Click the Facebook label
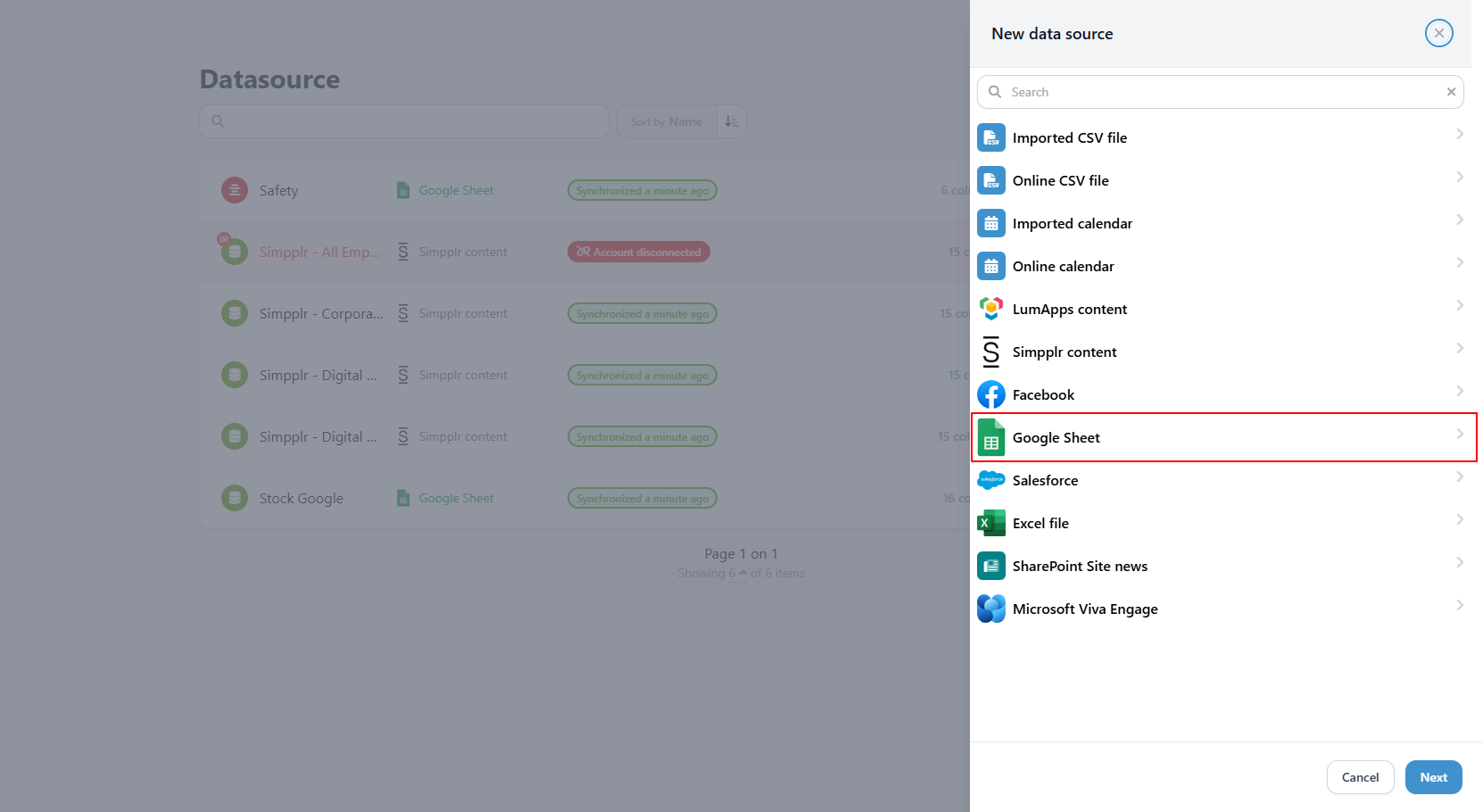 (x=1043, y=394)
